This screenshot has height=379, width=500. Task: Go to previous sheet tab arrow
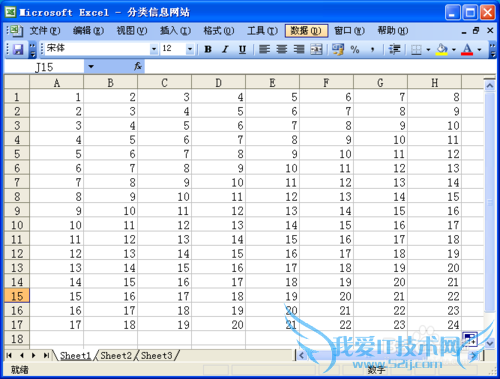[22, 356]
